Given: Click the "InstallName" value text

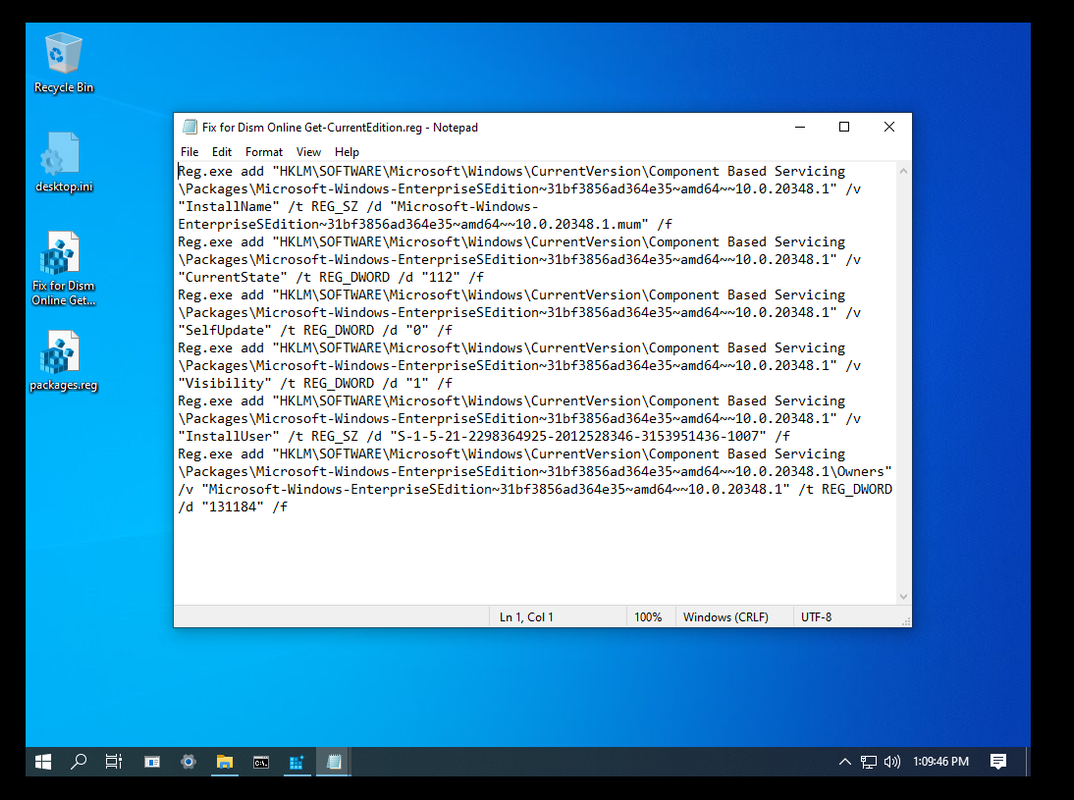Looking at the screenshot, I should coord(229,206).
